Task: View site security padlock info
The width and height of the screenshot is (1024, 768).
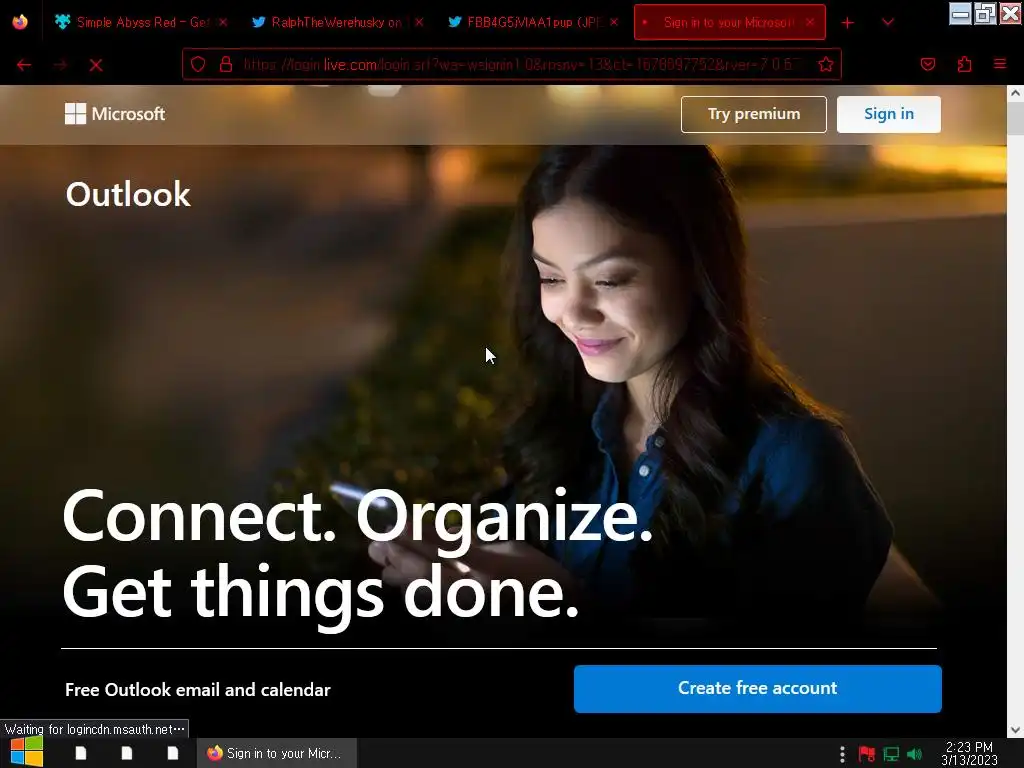Action: pyautogui.click(x=226, y=64)
